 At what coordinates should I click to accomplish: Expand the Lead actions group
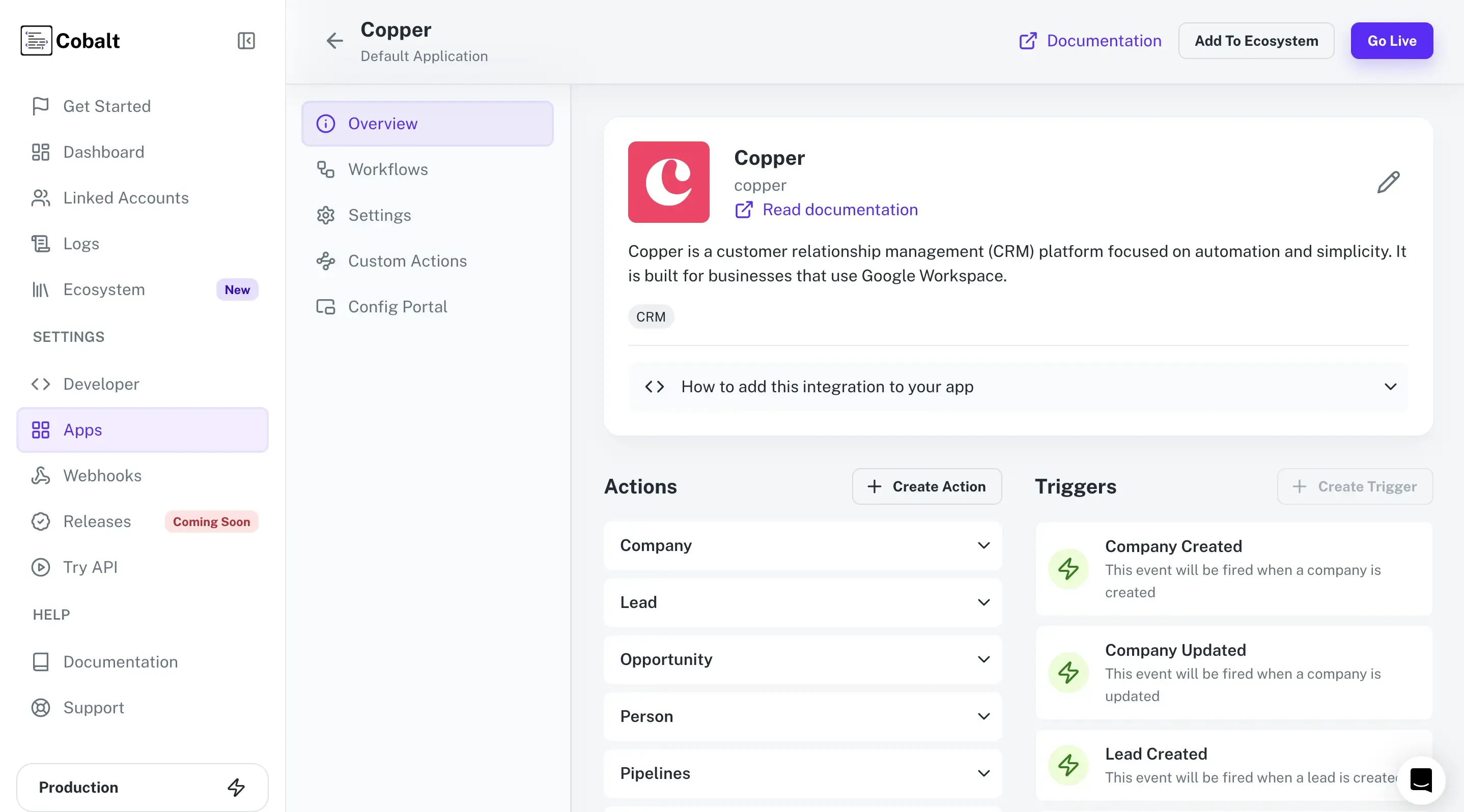point(802,602)
